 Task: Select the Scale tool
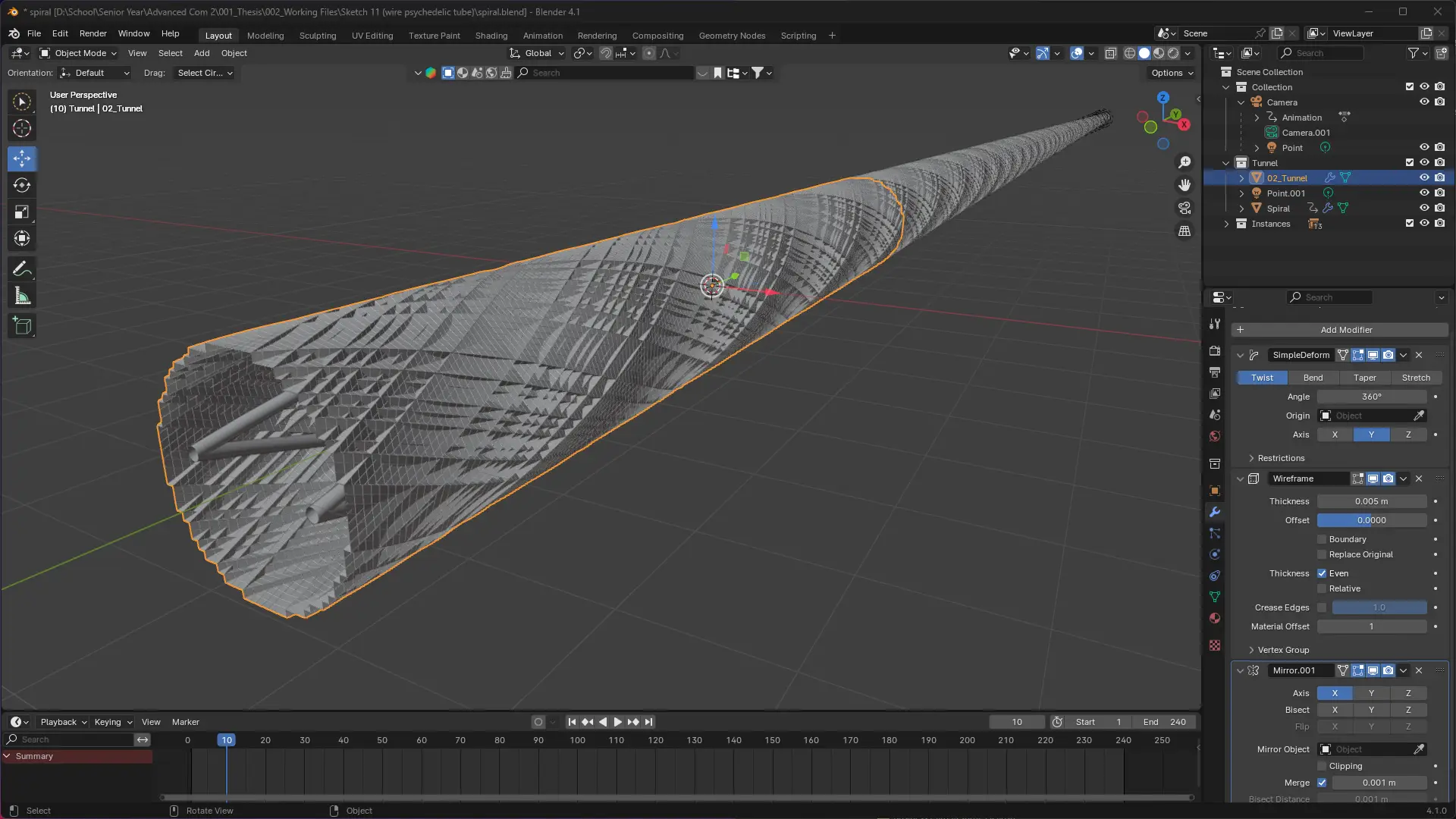tap(22, 212)
